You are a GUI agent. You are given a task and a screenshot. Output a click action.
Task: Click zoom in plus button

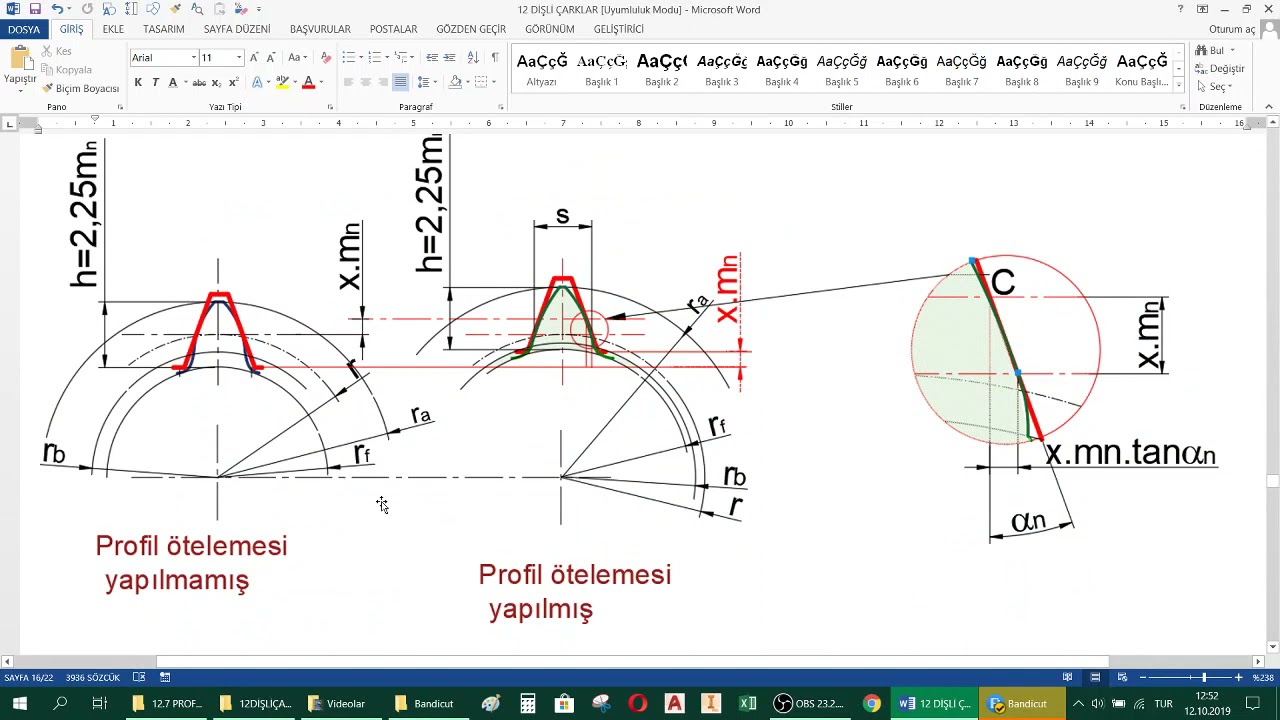tap(1238, 678)
